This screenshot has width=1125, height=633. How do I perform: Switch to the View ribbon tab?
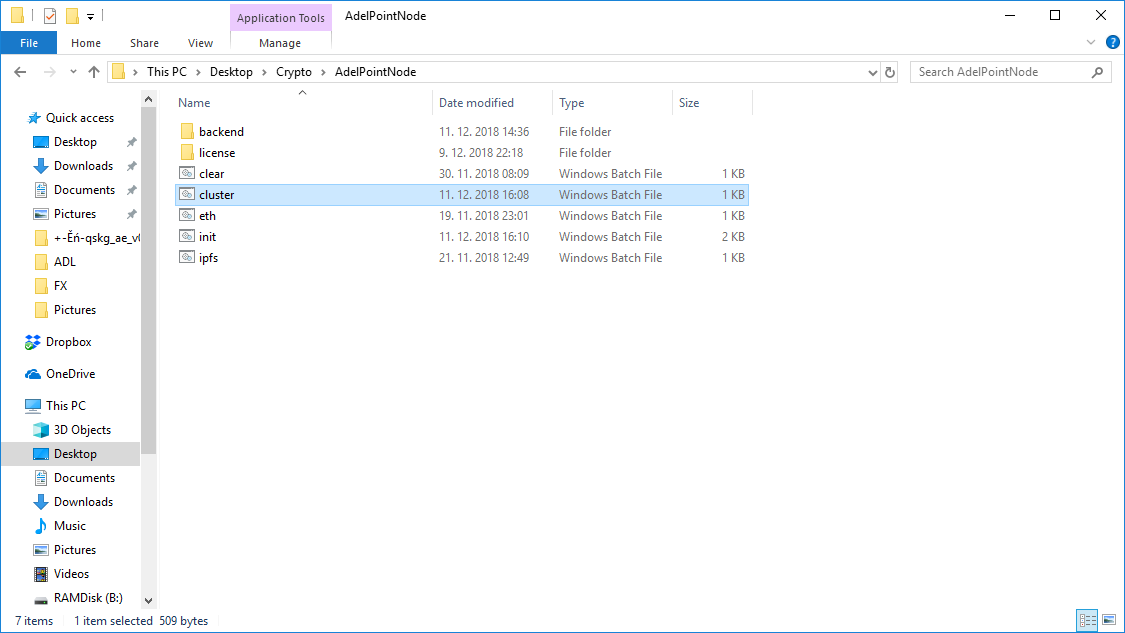[x=200, y=43]
